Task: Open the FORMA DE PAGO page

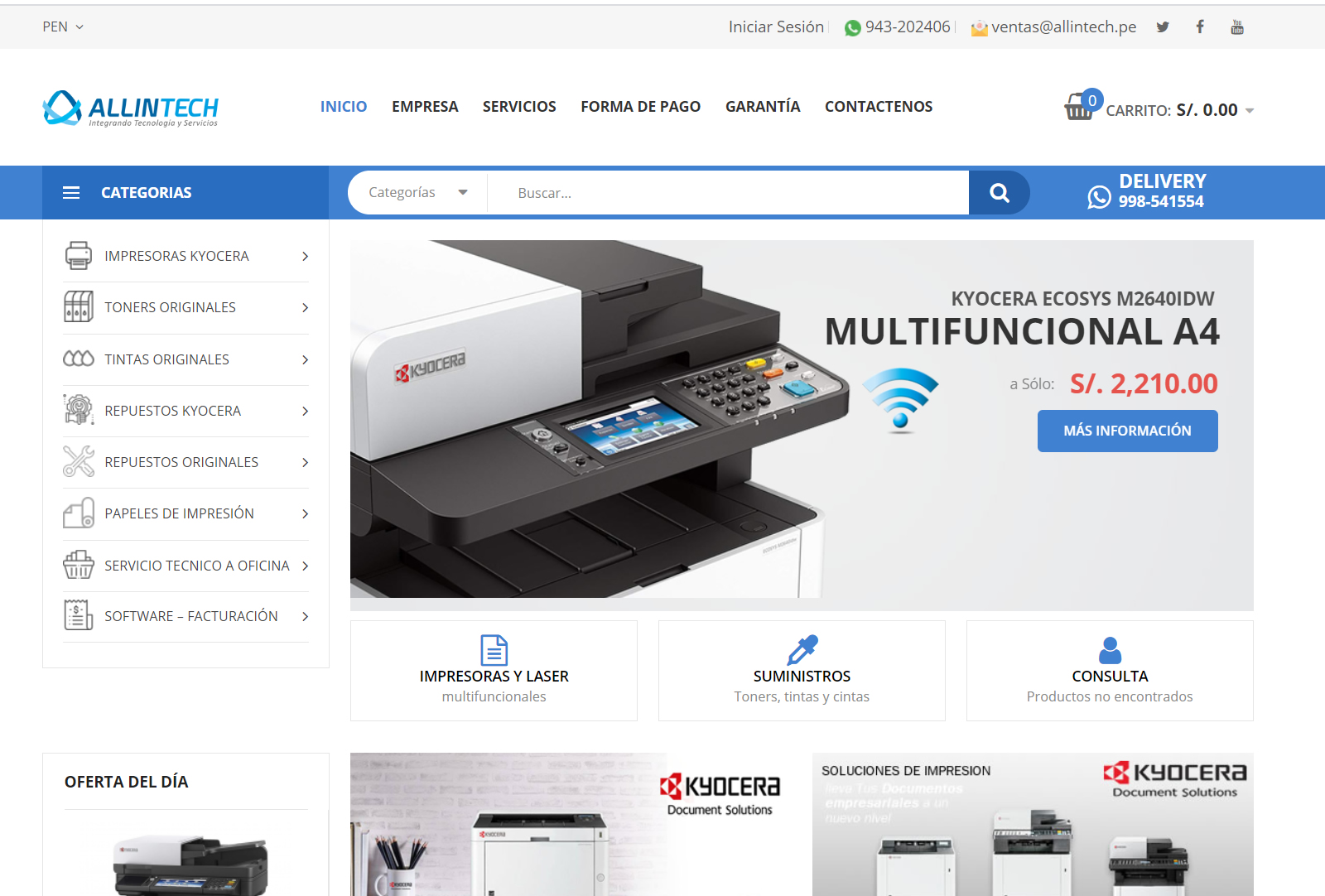Action: point(641,107)
